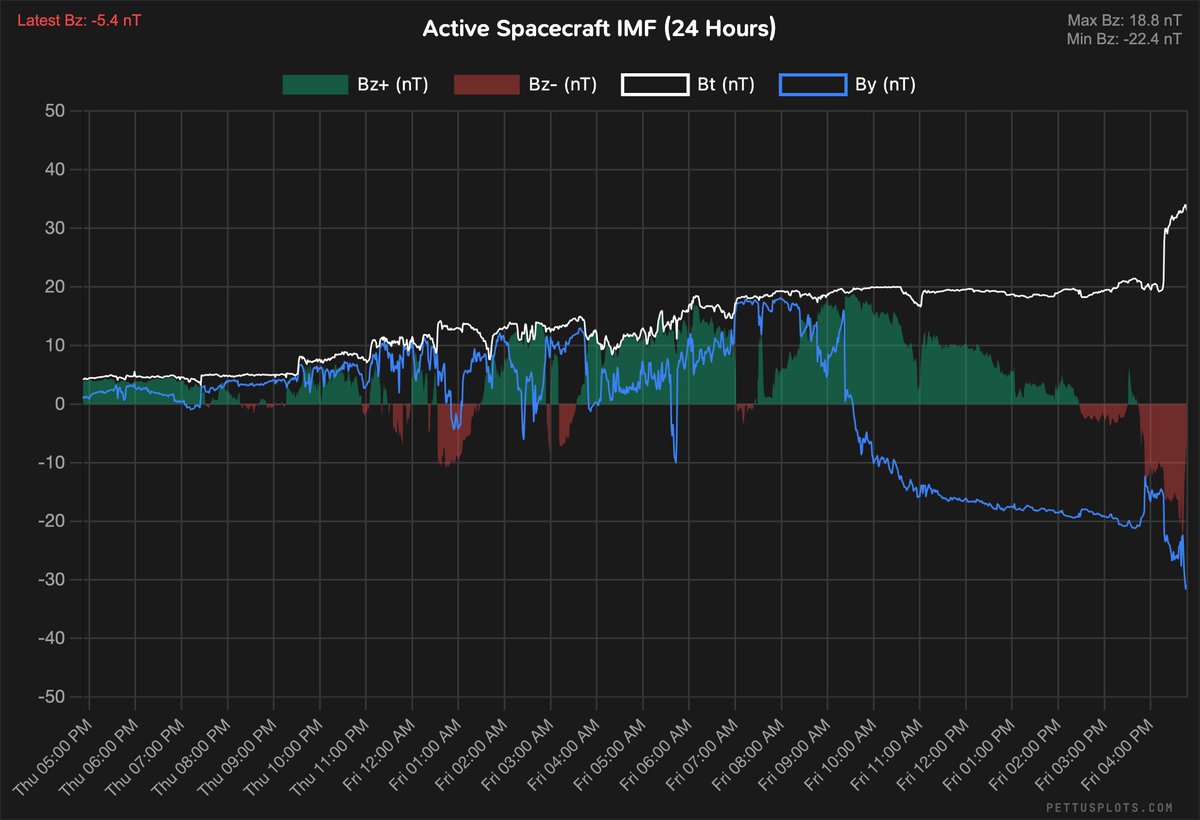Click the Max Bz: 18.8 nT value
The height and width of the screenshot is (820, 1200).
pos(1125,18)
